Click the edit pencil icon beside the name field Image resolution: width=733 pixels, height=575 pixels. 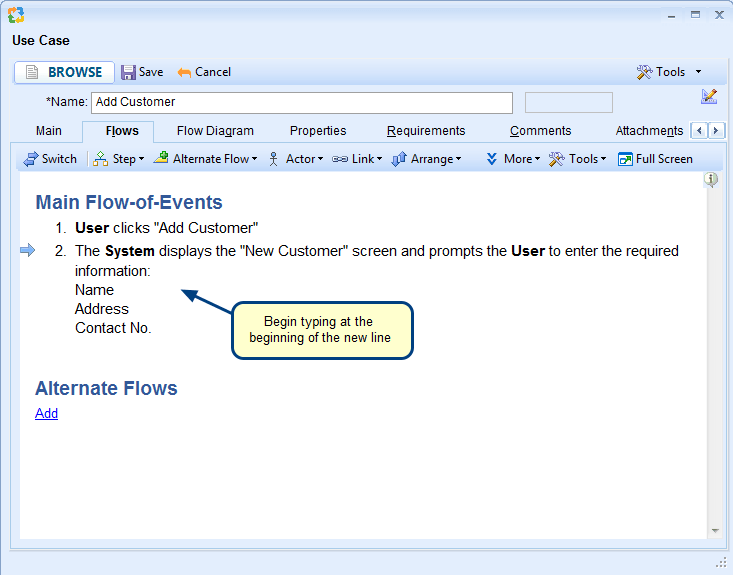(709, 96)
